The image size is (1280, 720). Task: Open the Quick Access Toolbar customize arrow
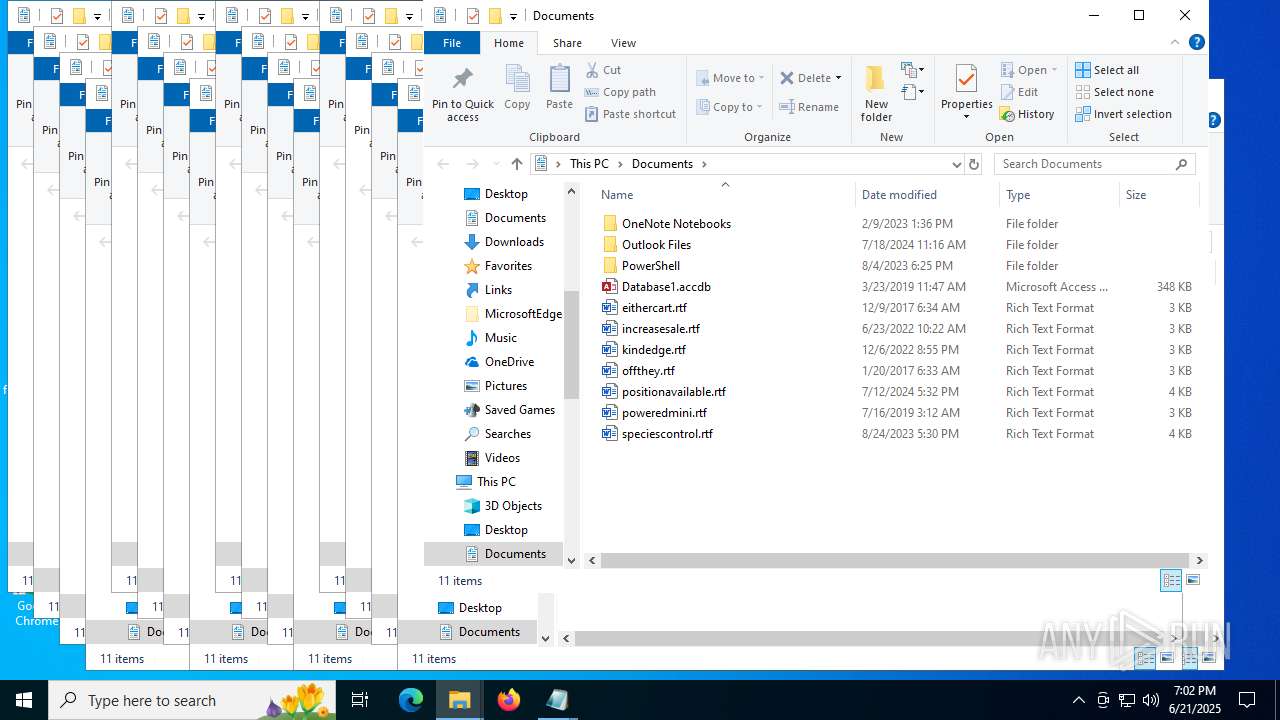tap(513, 16)
